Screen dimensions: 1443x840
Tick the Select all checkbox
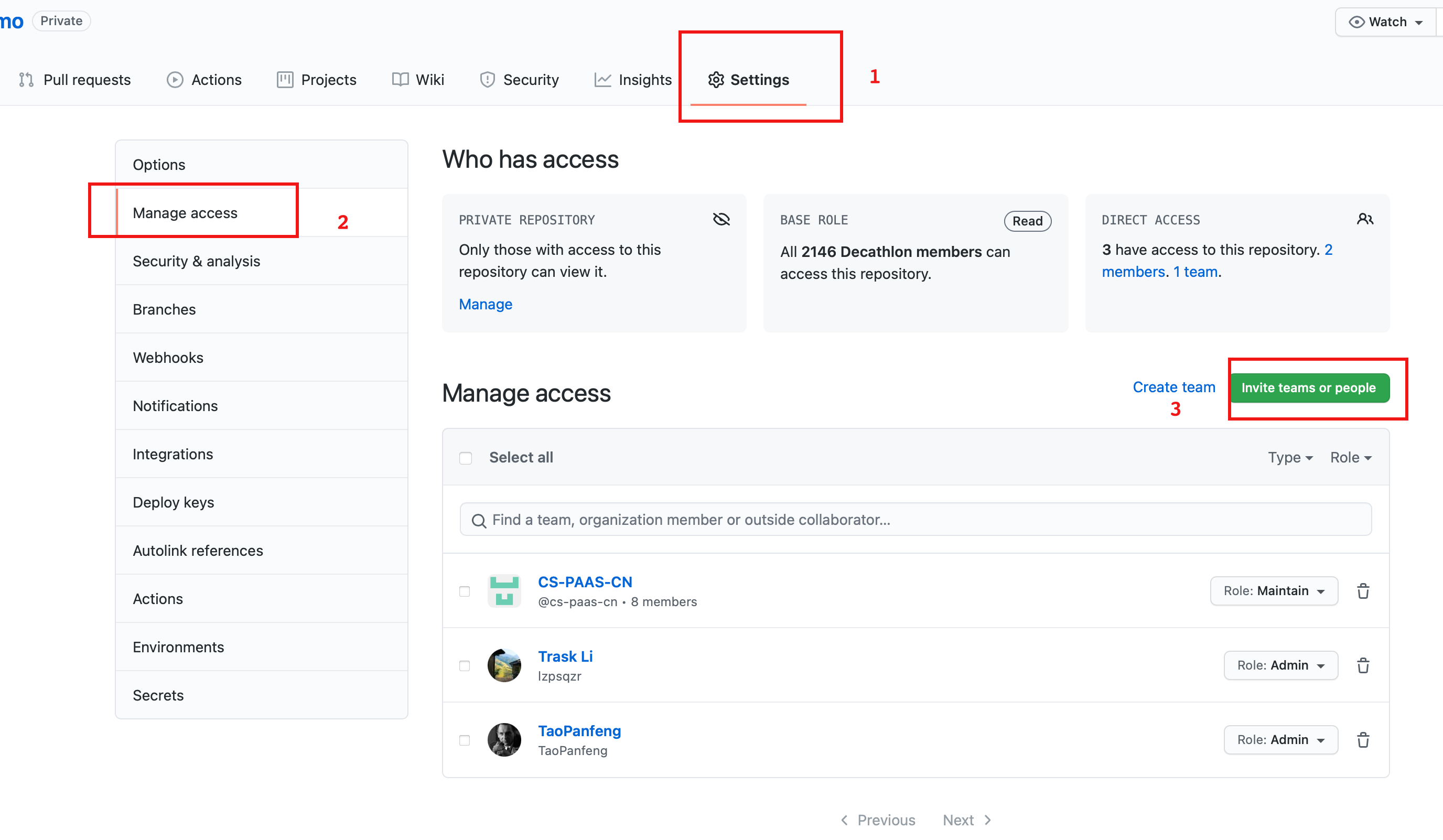(x=466, y=458)
